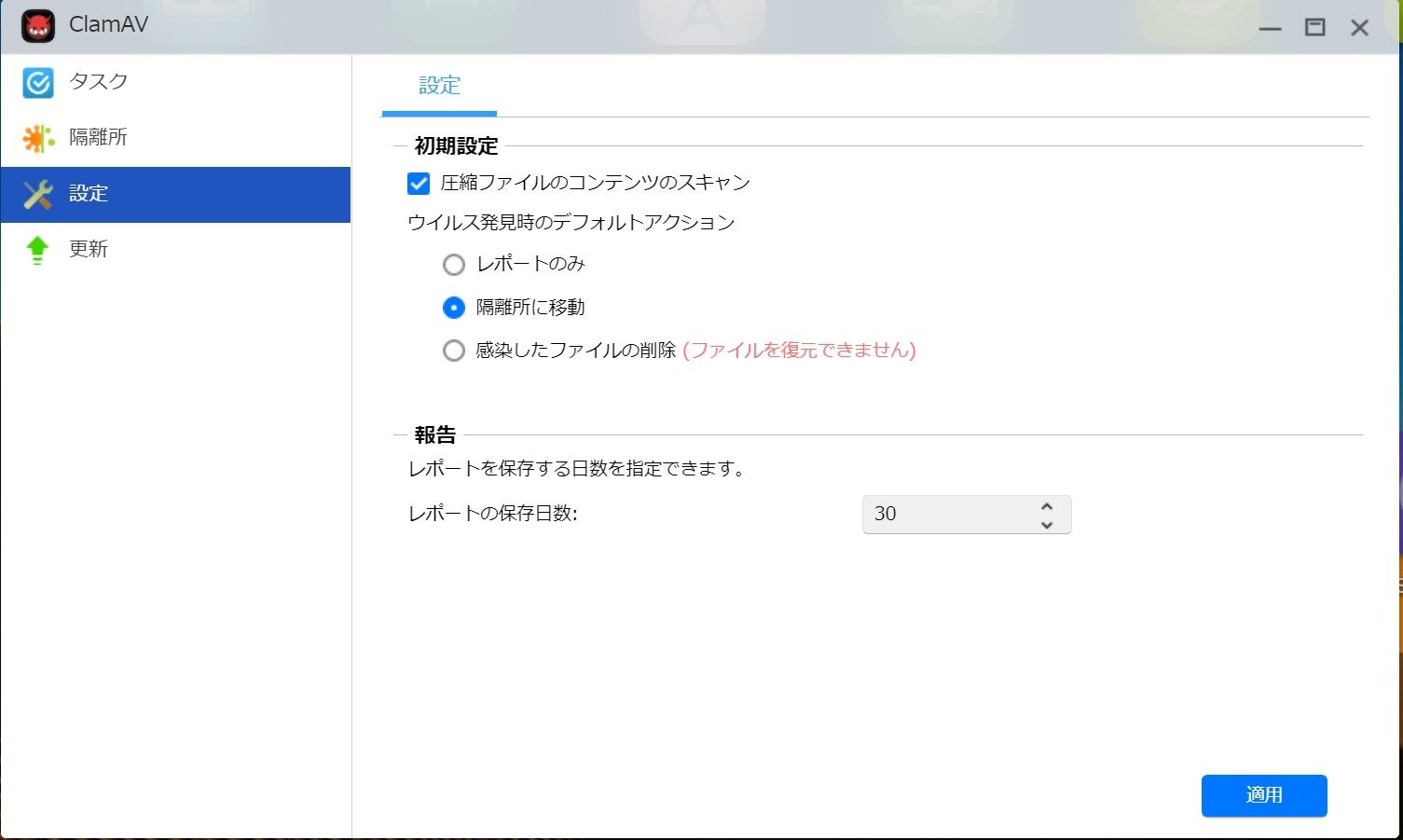This screenshot has width=1403, height=840.
Task: Choose 感染したファイルの削除 radio option
Action: (x=454, y=351)
